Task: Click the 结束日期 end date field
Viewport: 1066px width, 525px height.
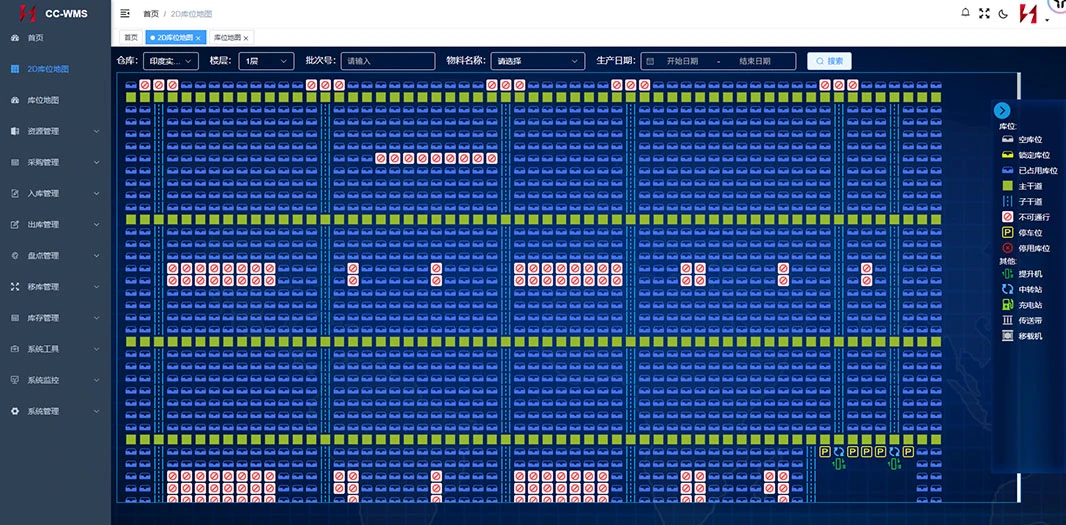Action: point(755,61)
